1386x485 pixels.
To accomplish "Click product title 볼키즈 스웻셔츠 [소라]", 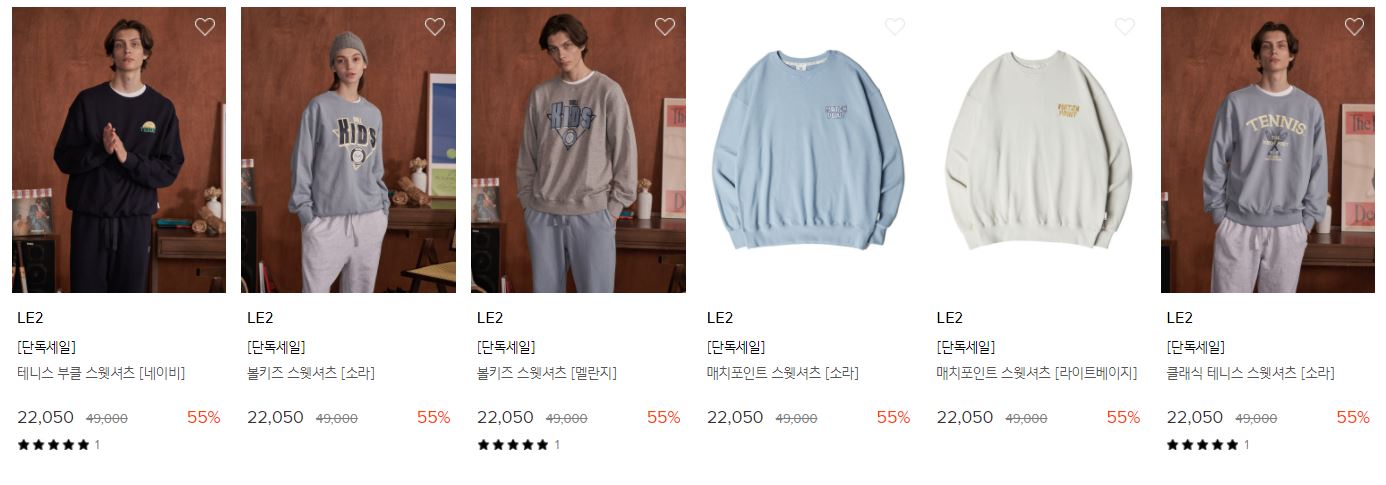I will tap(311, 373).
